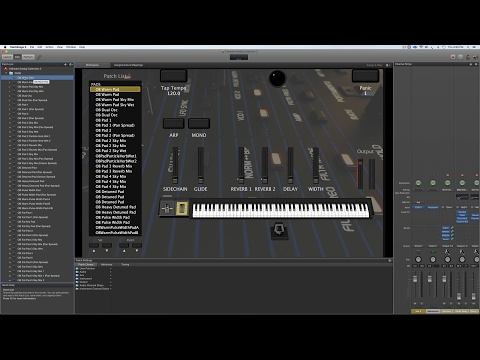Open the first channel strip Output slot
The image size is (480, 360).
click(x=418, y=246)
